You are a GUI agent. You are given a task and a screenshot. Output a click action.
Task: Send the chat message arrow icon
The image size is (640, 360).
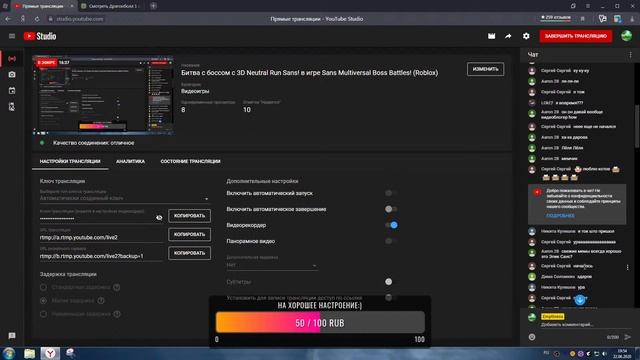(627, 337)
